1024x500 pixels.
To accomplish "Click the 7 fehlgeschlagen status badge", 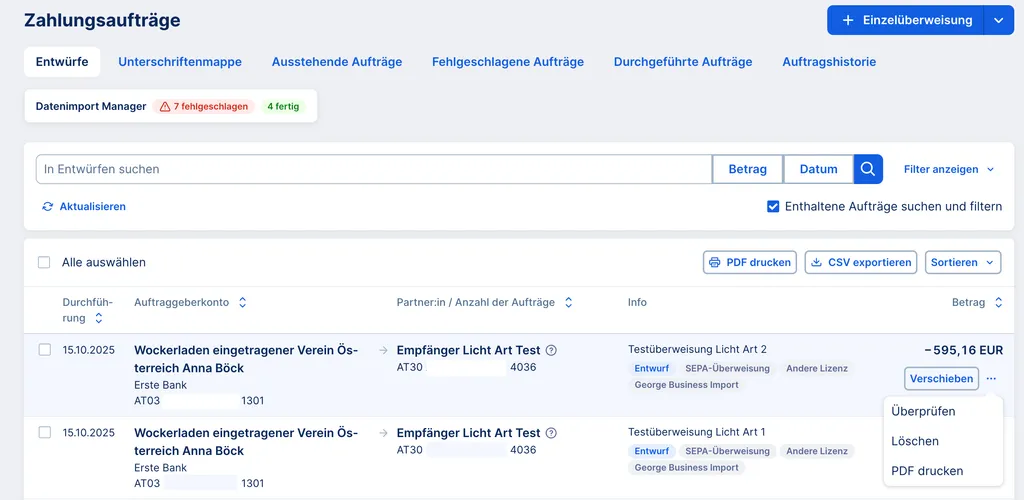I will coord(204,106).
